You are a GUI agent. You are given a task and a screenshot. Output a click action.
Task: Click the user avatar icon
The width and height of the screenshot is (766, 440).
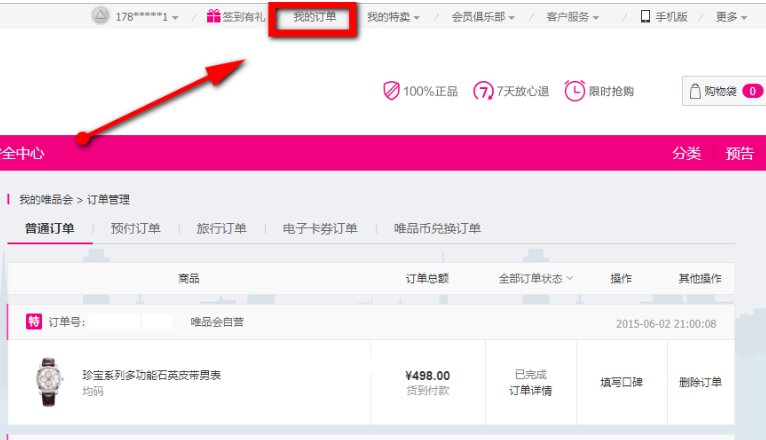tap(101, 16)
